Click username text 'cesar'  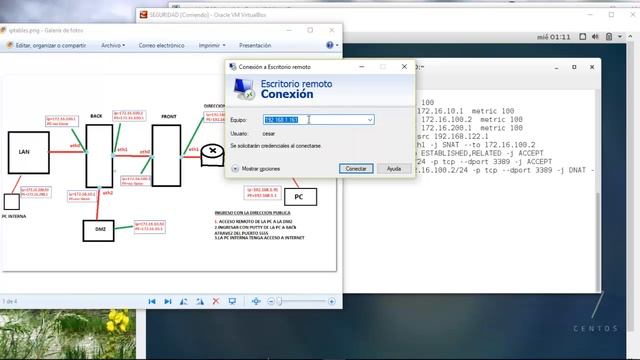point(269,133)
